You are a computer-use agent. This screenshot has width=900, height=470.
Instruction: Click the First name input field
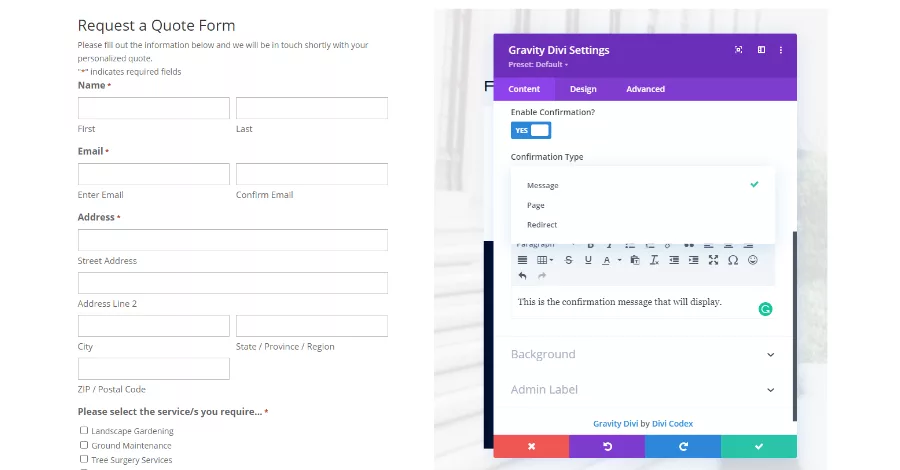coord(154,108)
